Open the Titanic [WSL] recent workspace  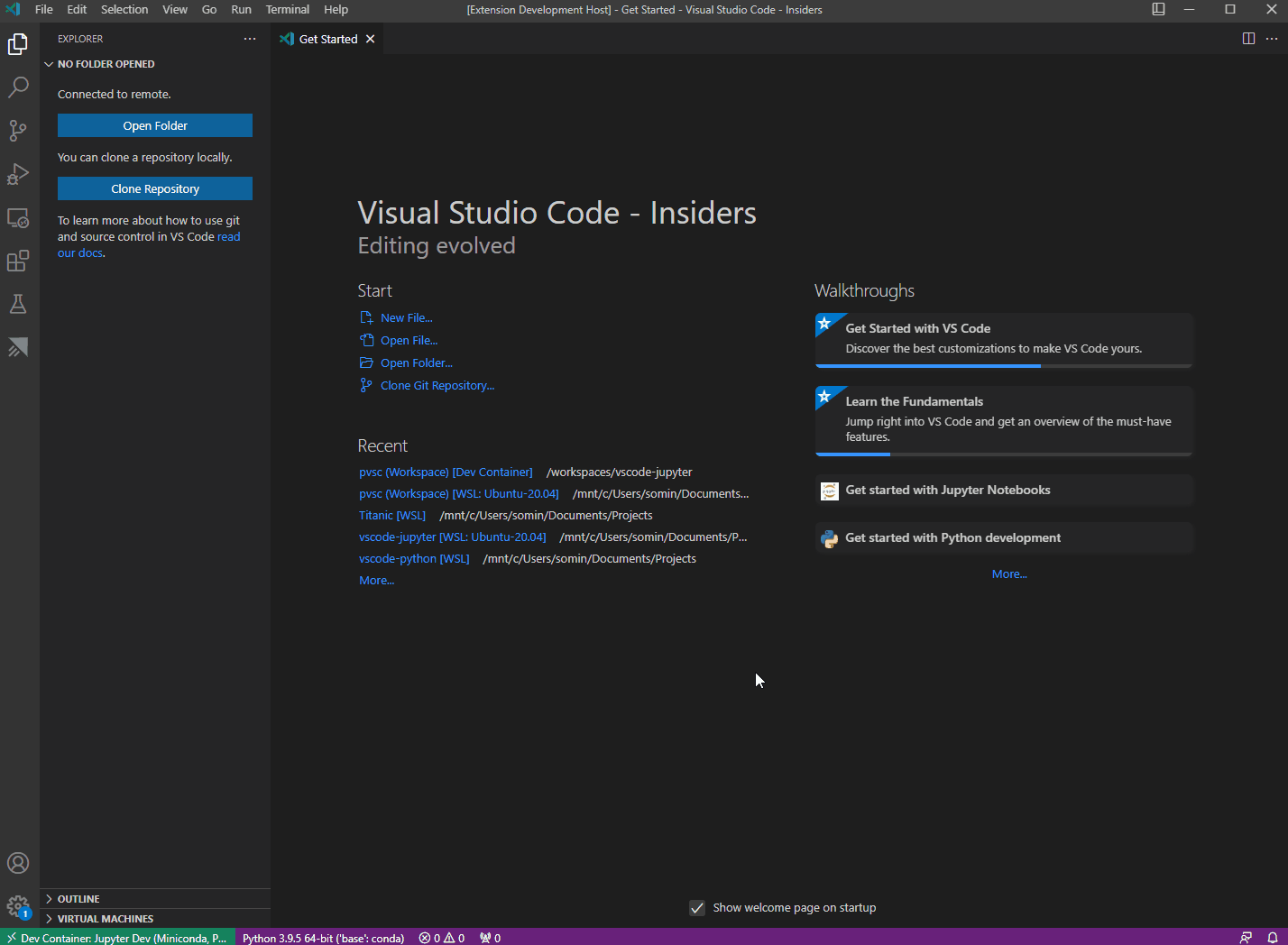point(392,515)
